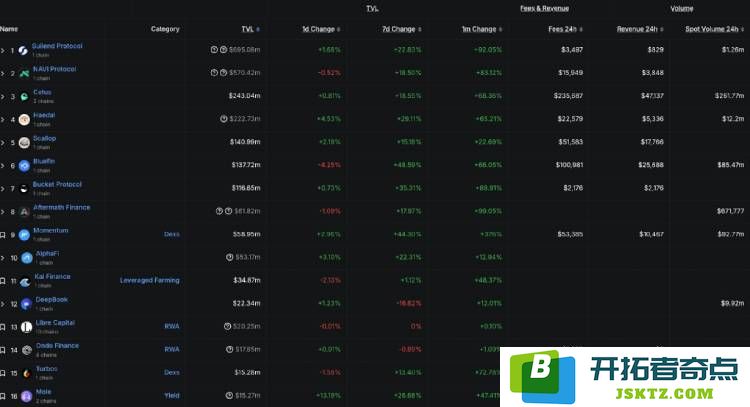The width and height of the screenshot is (750, 407).
Task: Click the DeepBook logo icon
Action: pyautogui.click(x=26, y=304)
